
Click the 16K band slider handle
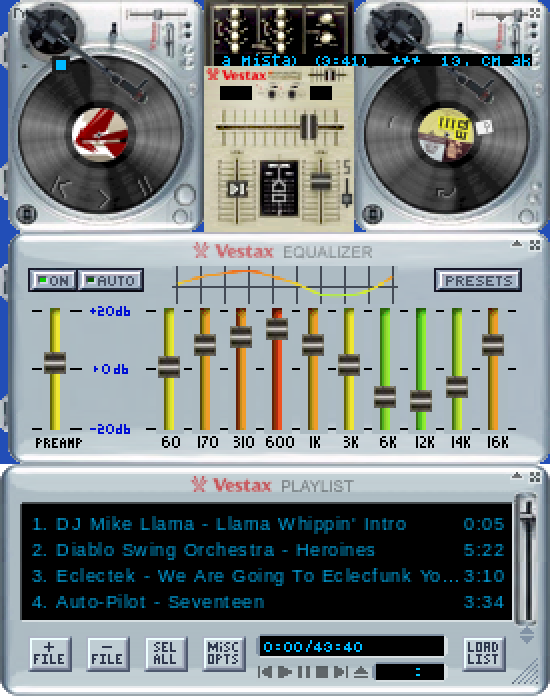tap(493, 345)
